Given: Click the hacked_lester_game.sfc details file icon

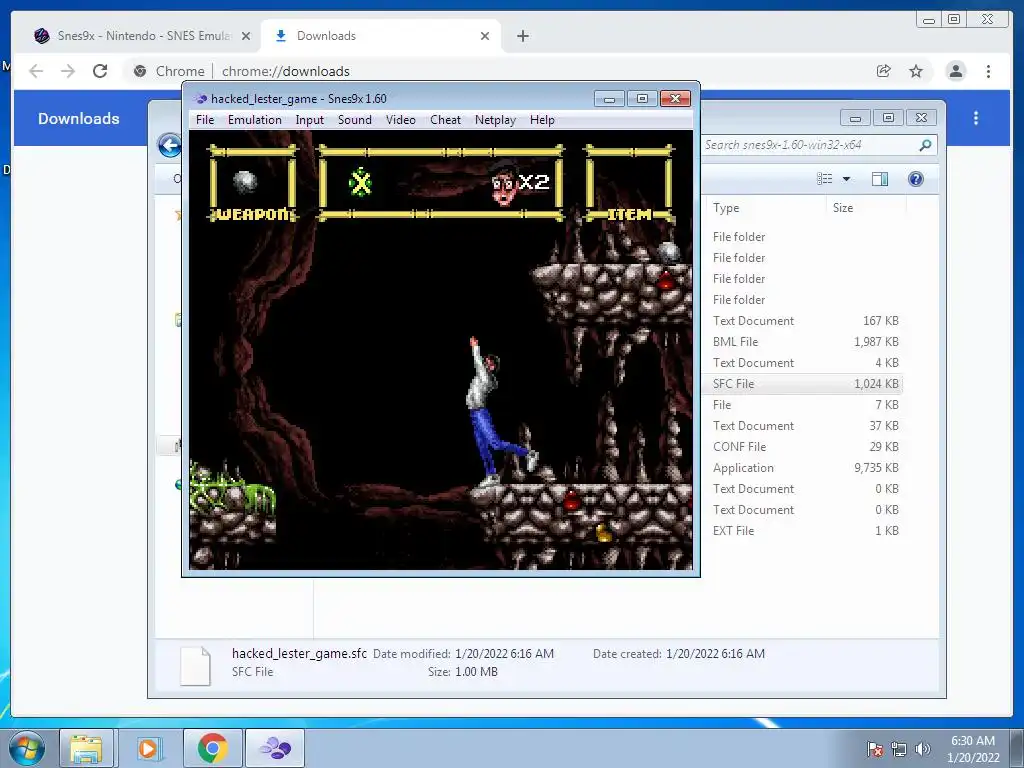Looking at the screenshot, I should (195, 665).
